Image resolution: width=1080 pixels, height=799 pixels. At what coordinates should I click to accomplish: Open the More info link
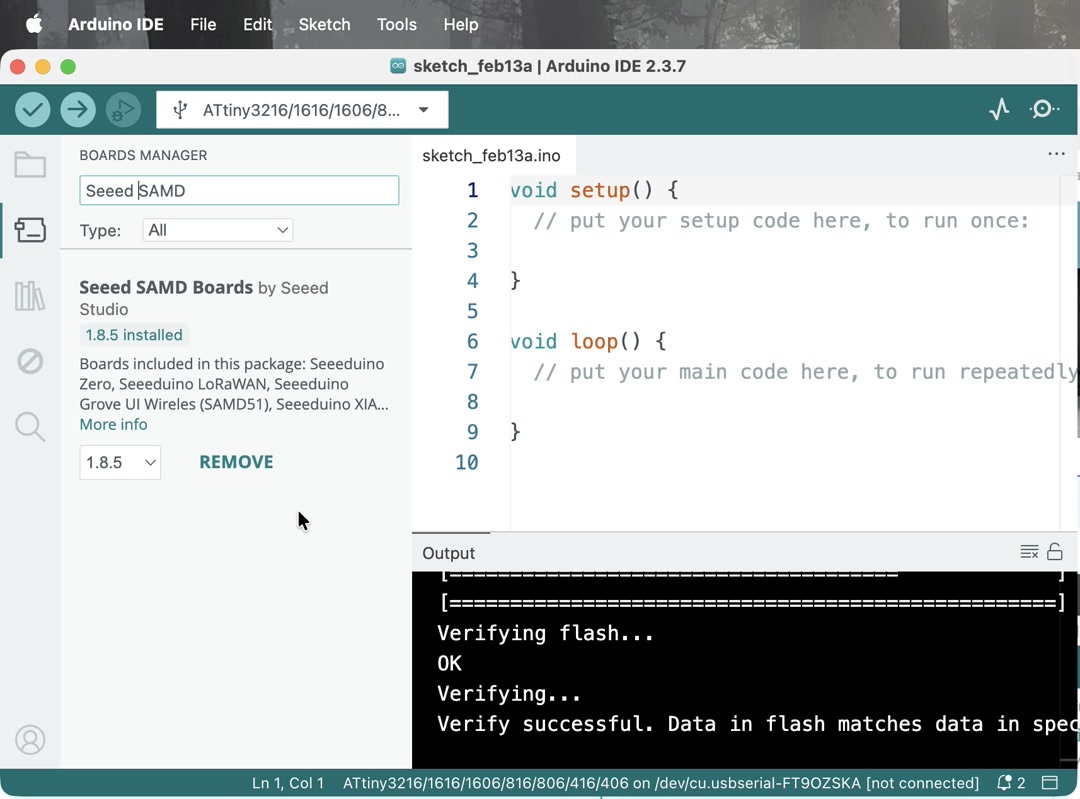click(x=114, y=424)
